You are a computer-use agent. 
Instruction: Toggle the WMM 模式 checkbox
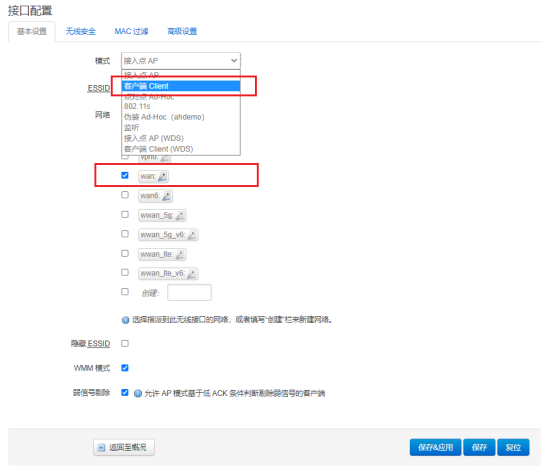(125, 368)
